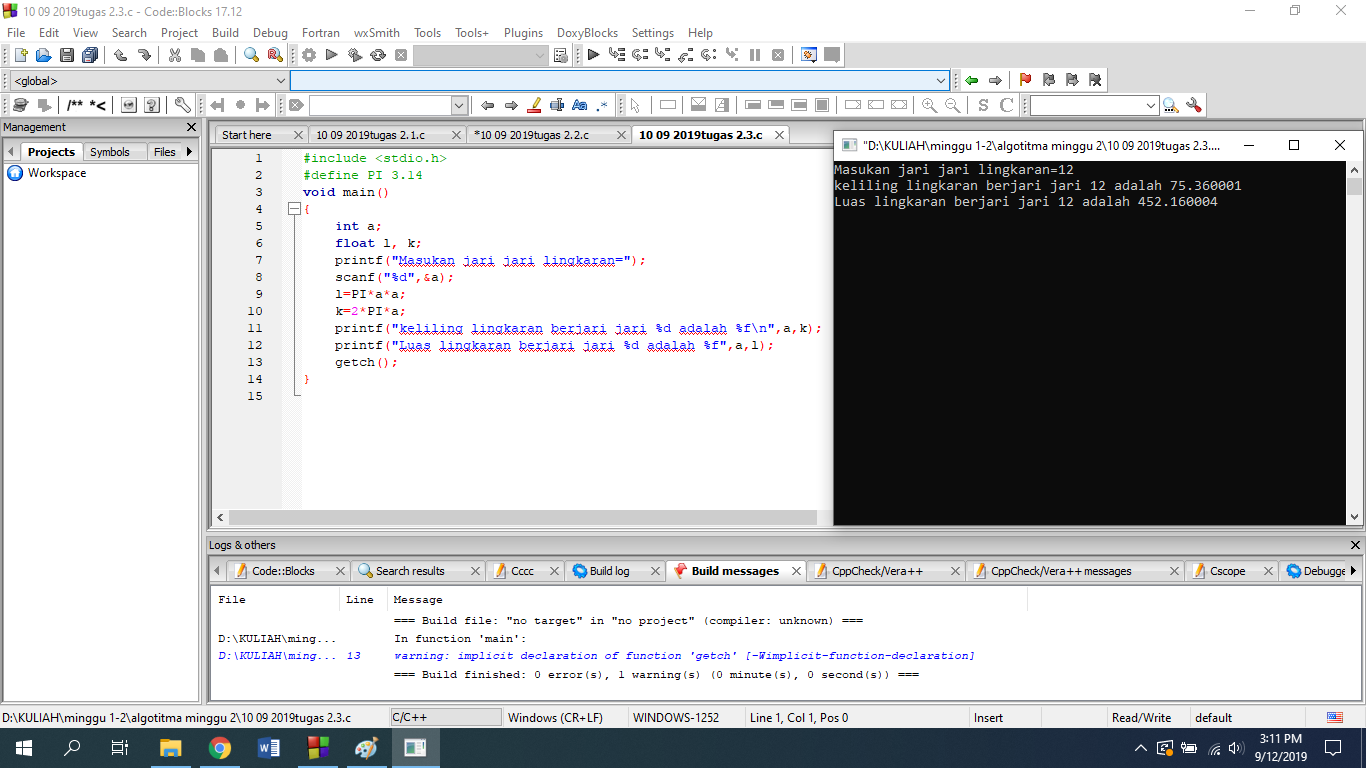Collapse the code fold at line 4
Image resolution: width=1366 pixels, height=768 pixels.
[294, 209]
